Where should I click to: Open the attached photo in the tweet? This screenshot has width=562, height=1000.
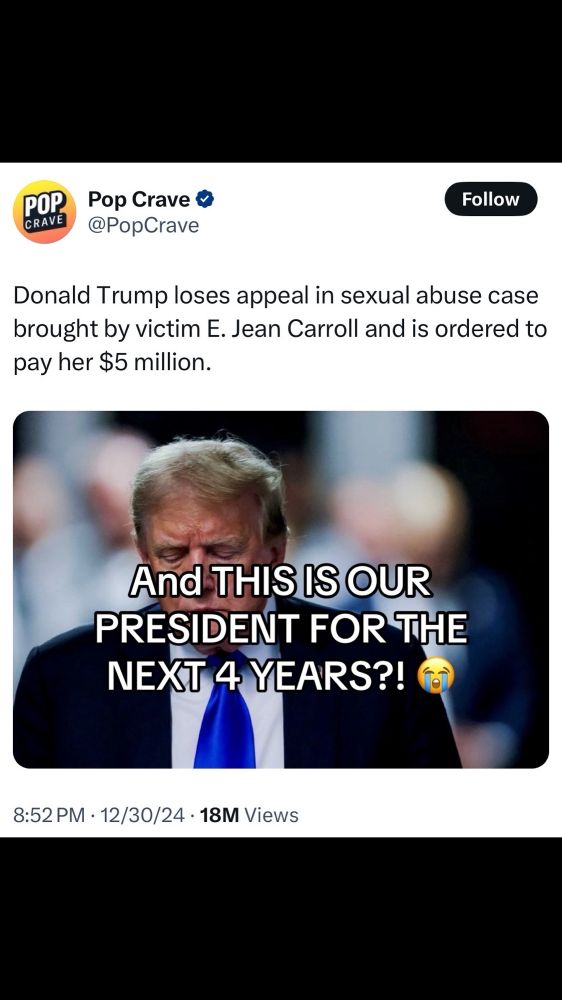tap(281, 589)
